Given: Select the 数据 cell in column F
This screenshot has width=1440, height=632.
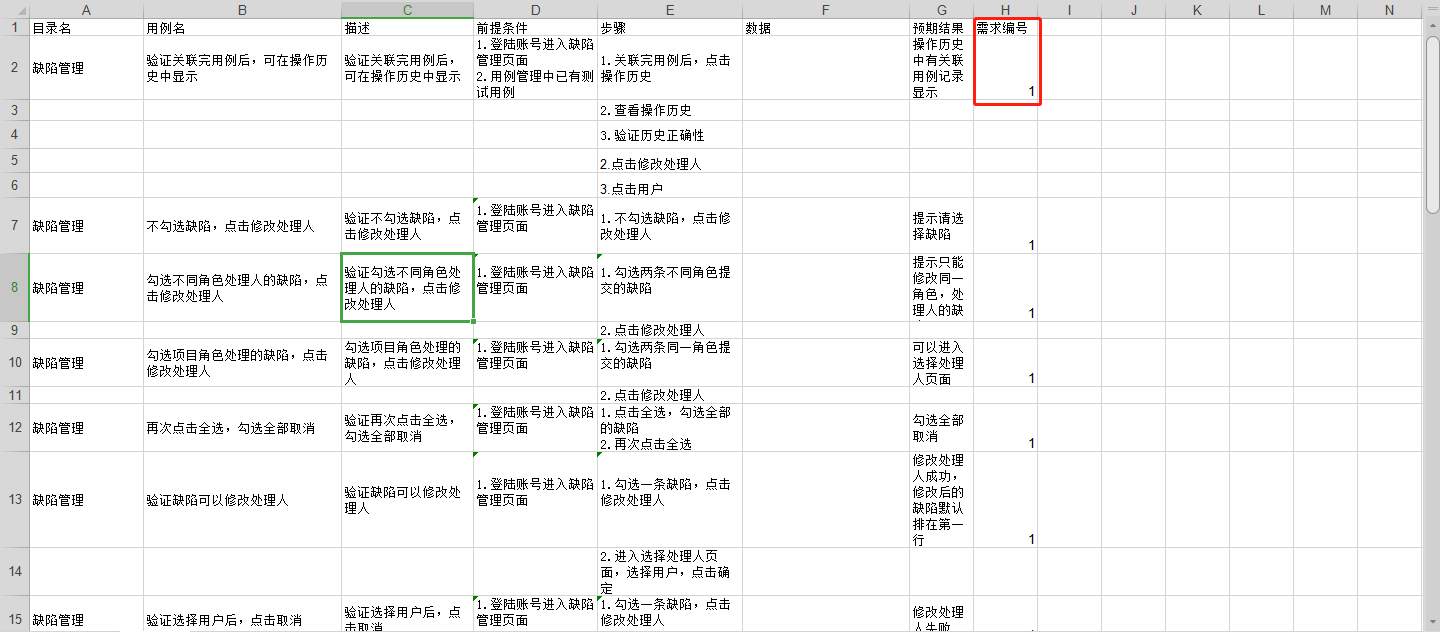Looking at the screenshot, I should tap(825, 28).
